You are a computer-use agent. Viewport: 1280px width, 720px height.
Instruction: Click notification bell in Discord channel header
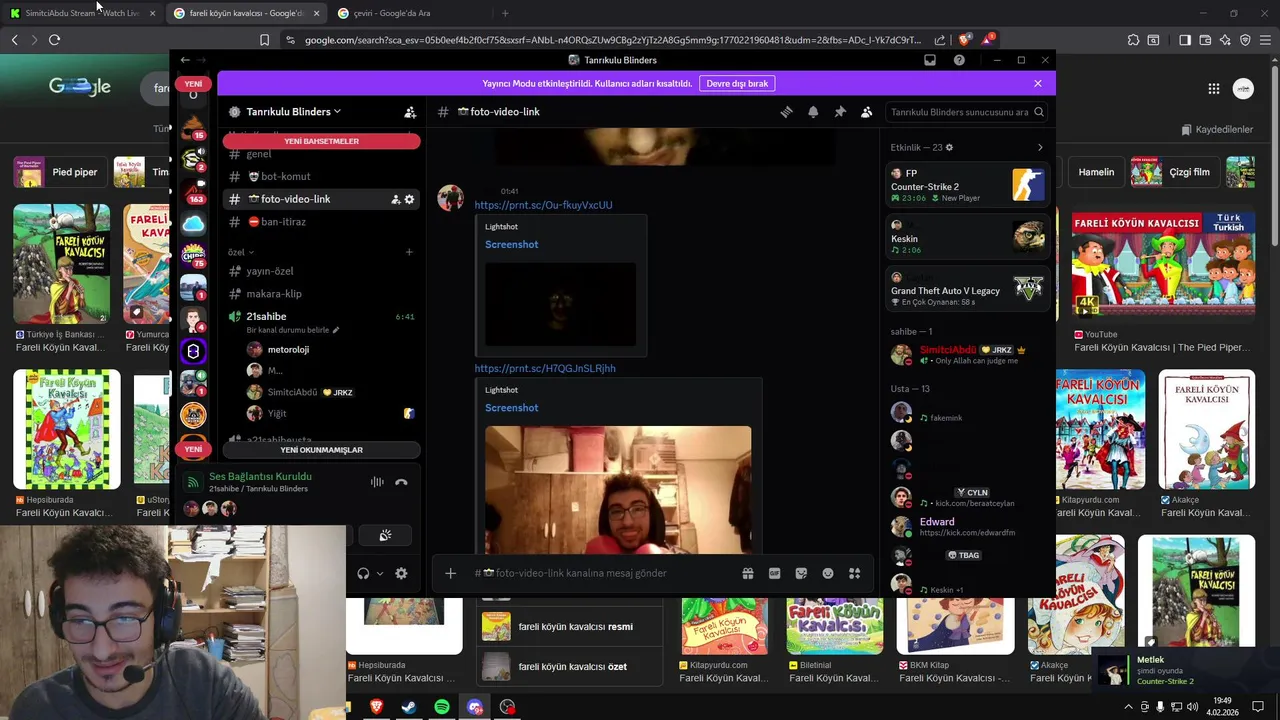(x=813, y=112)
